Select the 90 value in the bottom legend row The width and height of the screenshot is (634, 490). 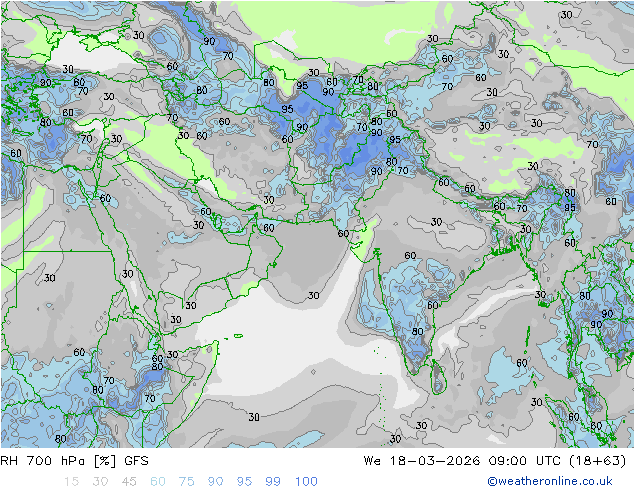(x=215, y=481)
